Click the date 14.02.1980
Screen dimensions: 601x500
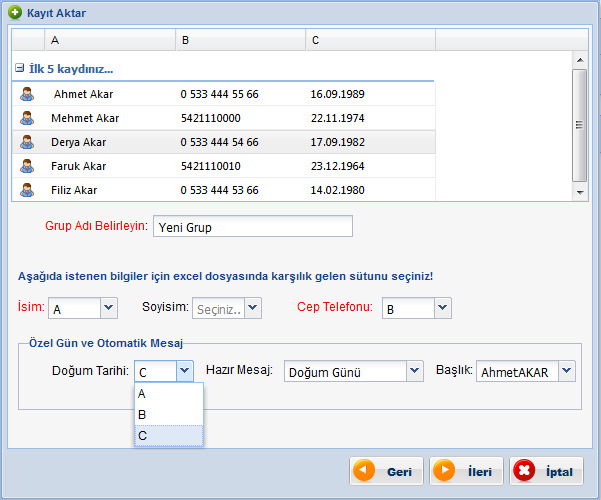tap(337, 190)
